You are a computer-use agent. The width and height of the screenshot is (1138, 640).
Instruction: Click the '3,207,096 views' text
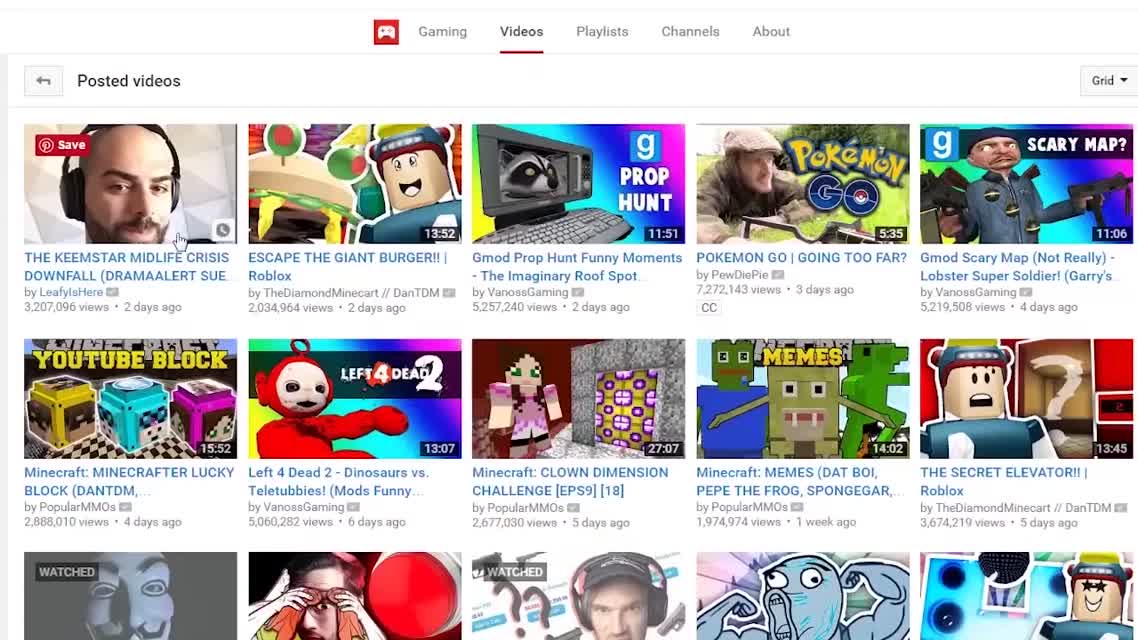coord(67,307)
